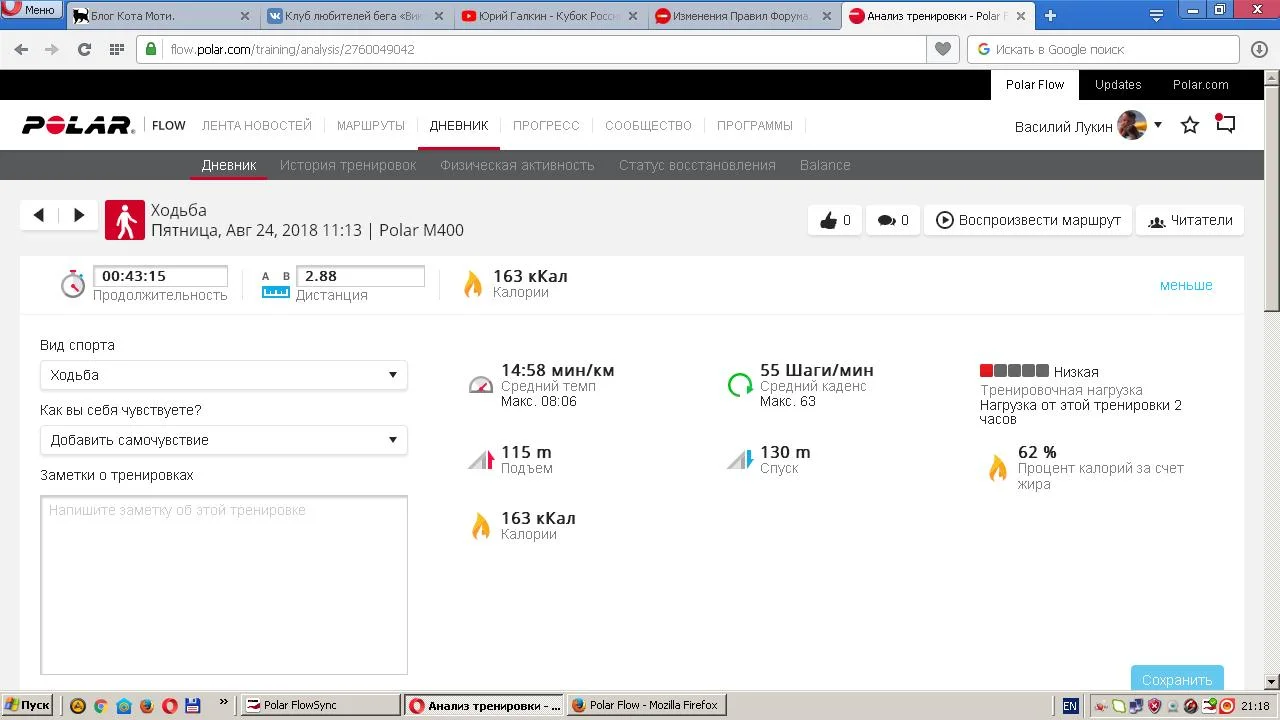1280x720 pixels.
Task: Click the browser reload icon
Action: [x=84, y=49]
